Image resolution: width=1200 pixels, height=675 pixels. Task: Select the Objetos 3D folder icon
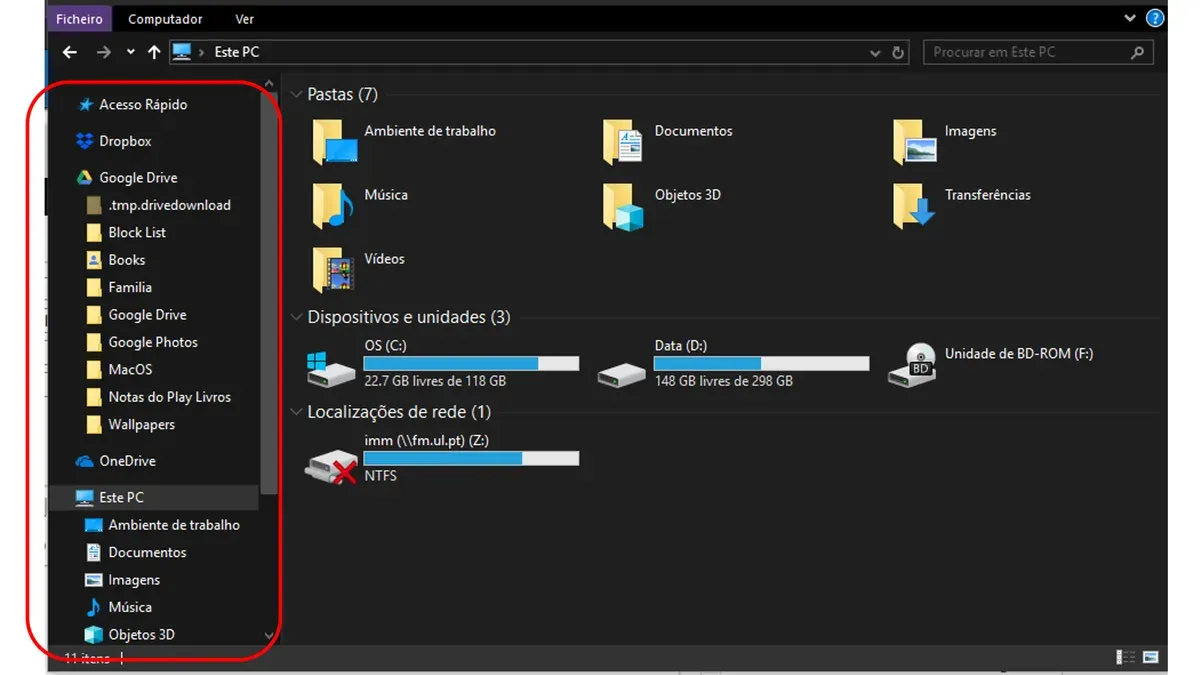click(623, 206)
